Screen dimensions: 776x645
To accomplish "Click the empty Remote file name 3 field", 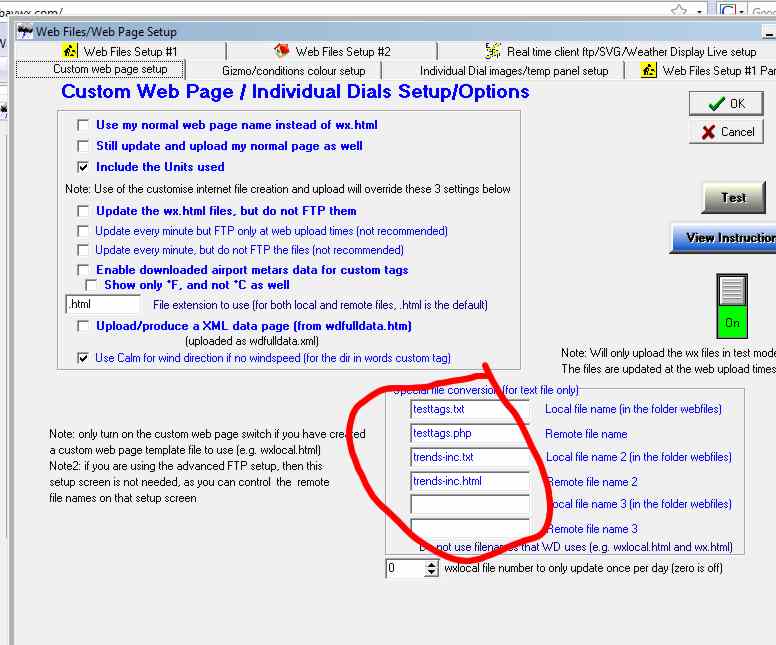I will pyautogui.click(x=470, y=528).
